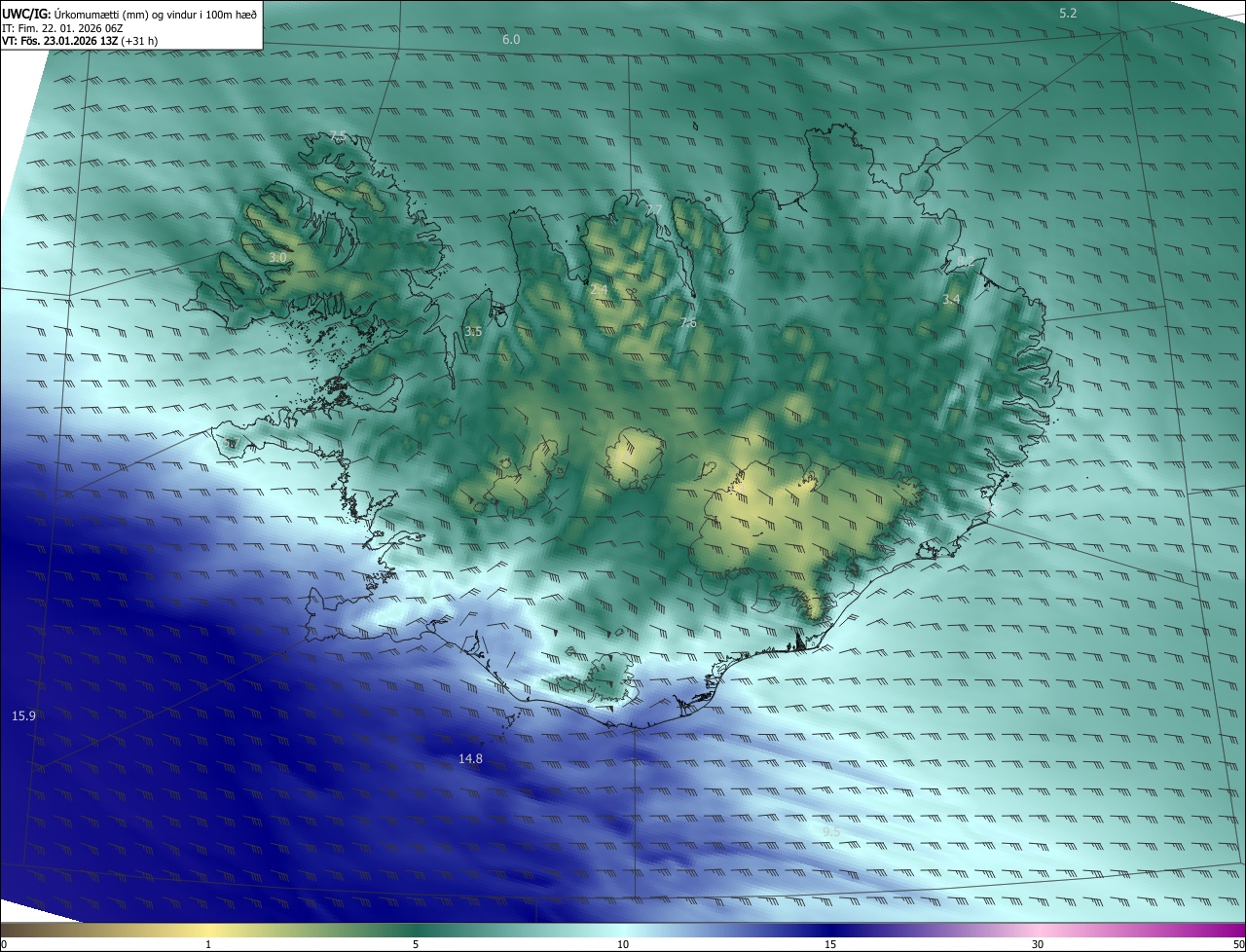Image resolution: width=1246 pixels, height=952 pixels.
Task: Click the 5.2 value label
Action: (x=1068, y=13)
